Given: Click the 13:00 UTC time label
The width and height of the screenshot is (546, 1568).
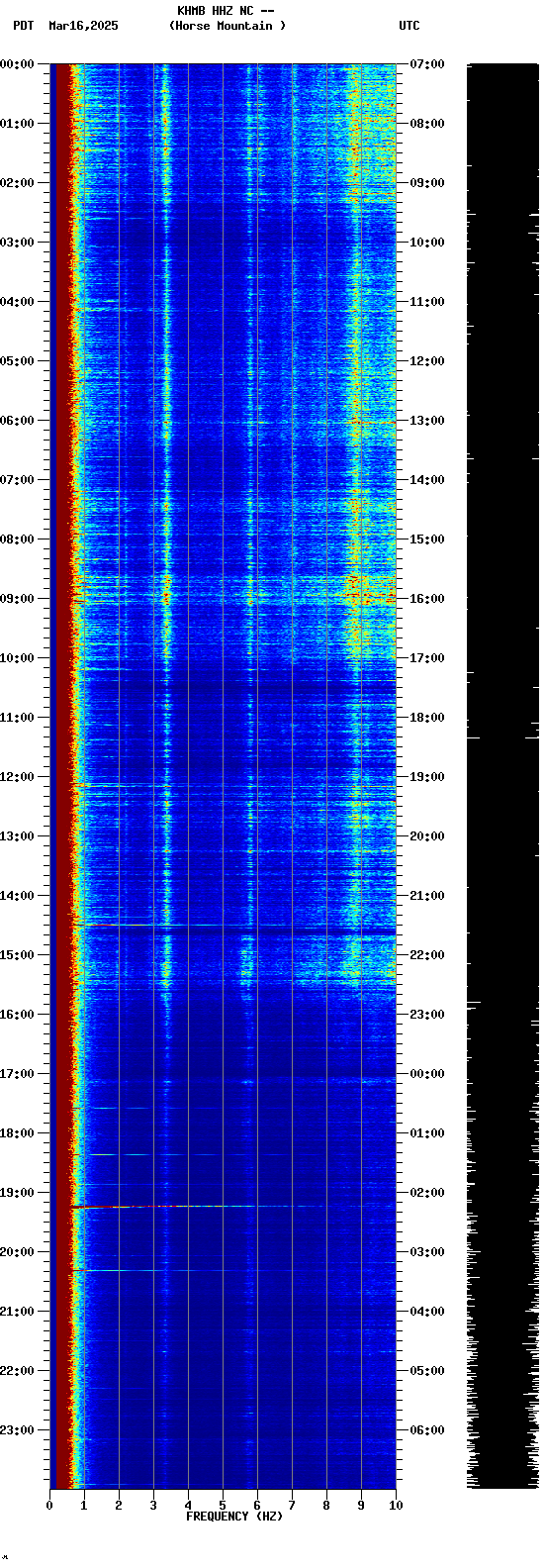Looking at the screenshot, I should click(x=427, y=421).
